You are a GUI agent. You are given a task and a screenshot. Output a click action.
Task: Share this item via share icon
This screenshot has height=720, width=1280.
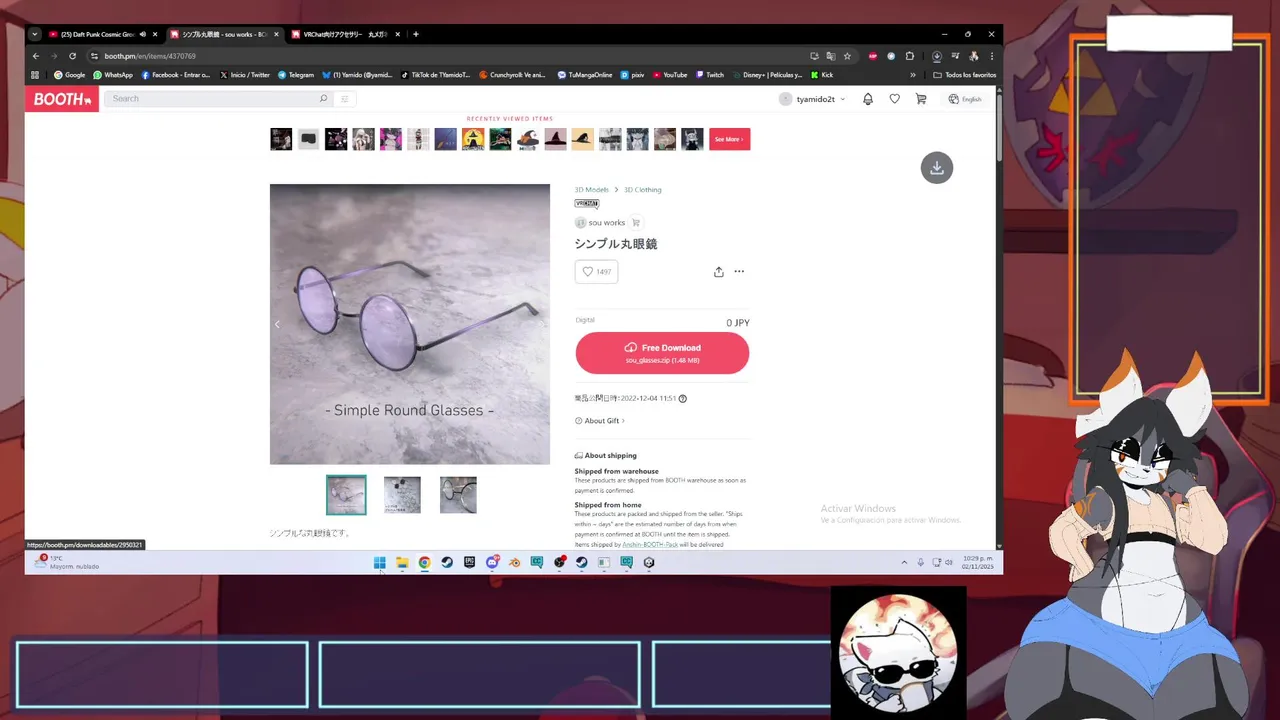click(718, 271)
